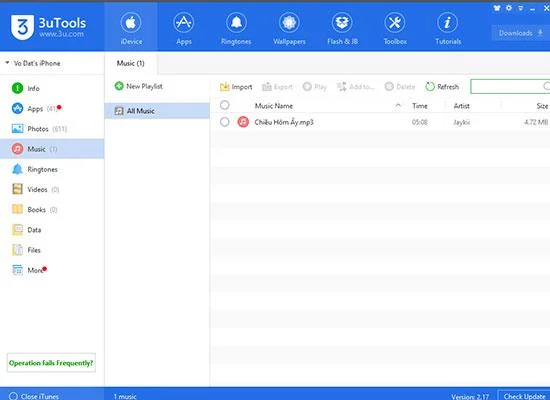Sort by the Artist column
The height and width of the screenshot is (400, 550).
461,106
